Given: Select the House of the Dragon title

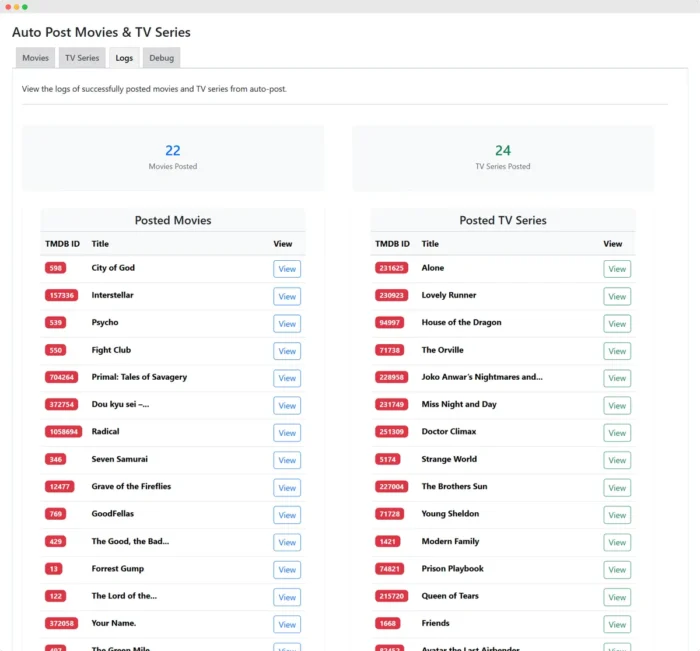Looking at the screenshot, I should (462, 322).
